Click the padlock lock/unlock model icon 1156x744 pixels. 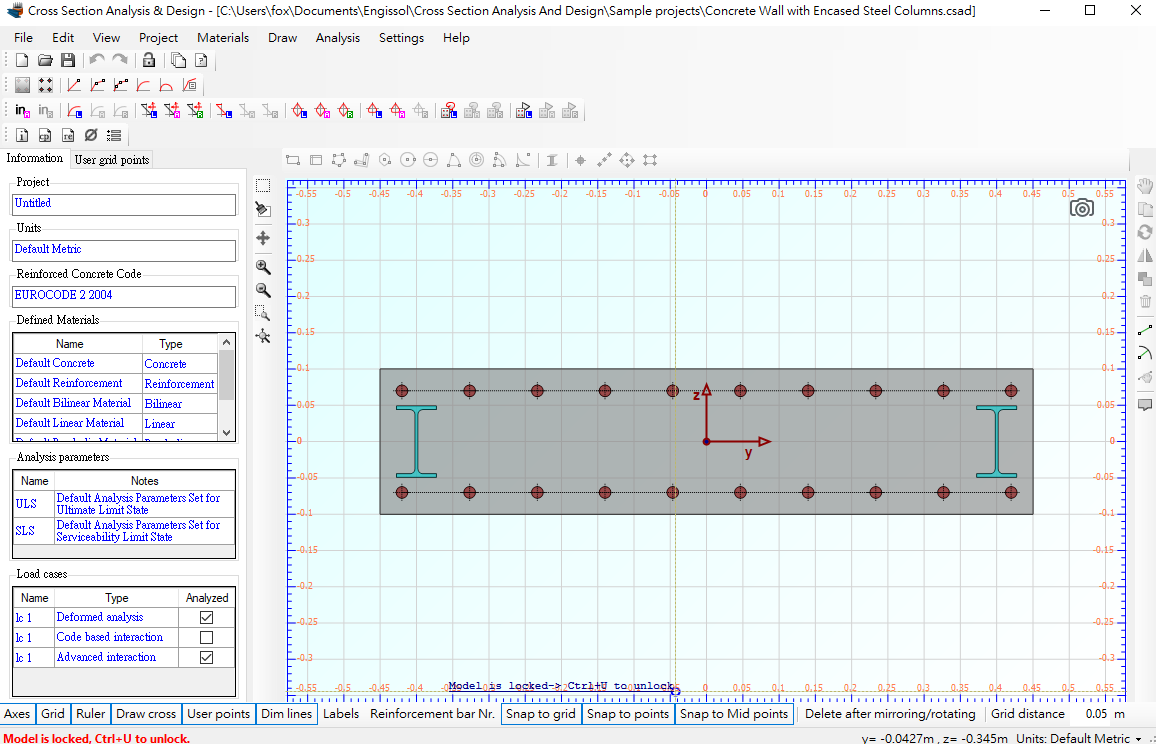148,60
